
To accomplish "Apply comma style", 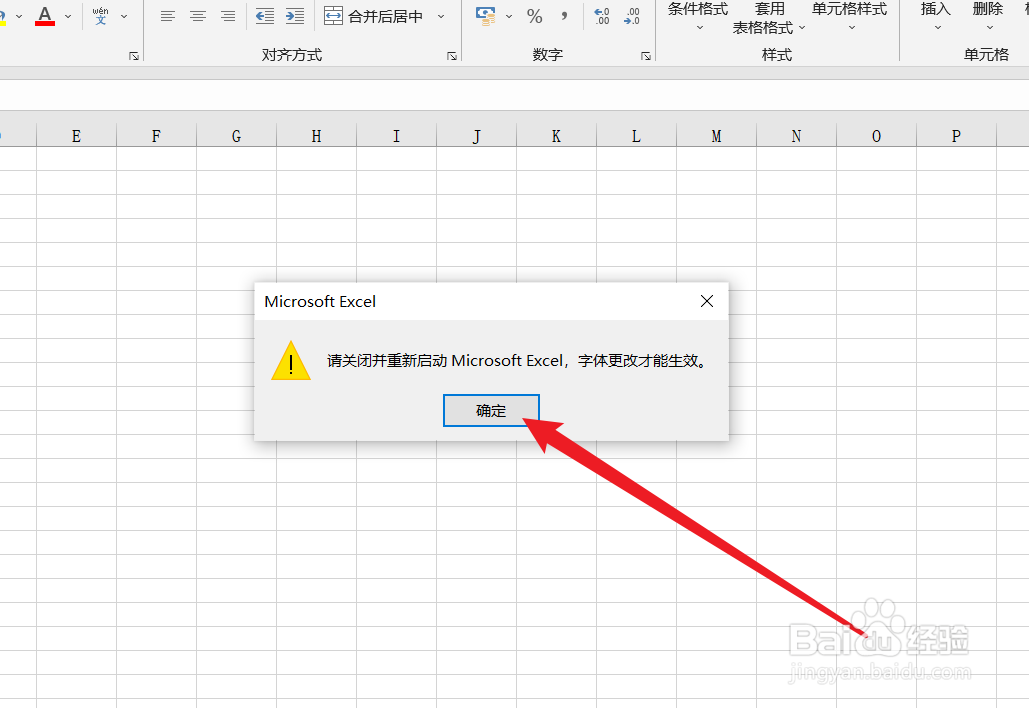I will (564, 16).
